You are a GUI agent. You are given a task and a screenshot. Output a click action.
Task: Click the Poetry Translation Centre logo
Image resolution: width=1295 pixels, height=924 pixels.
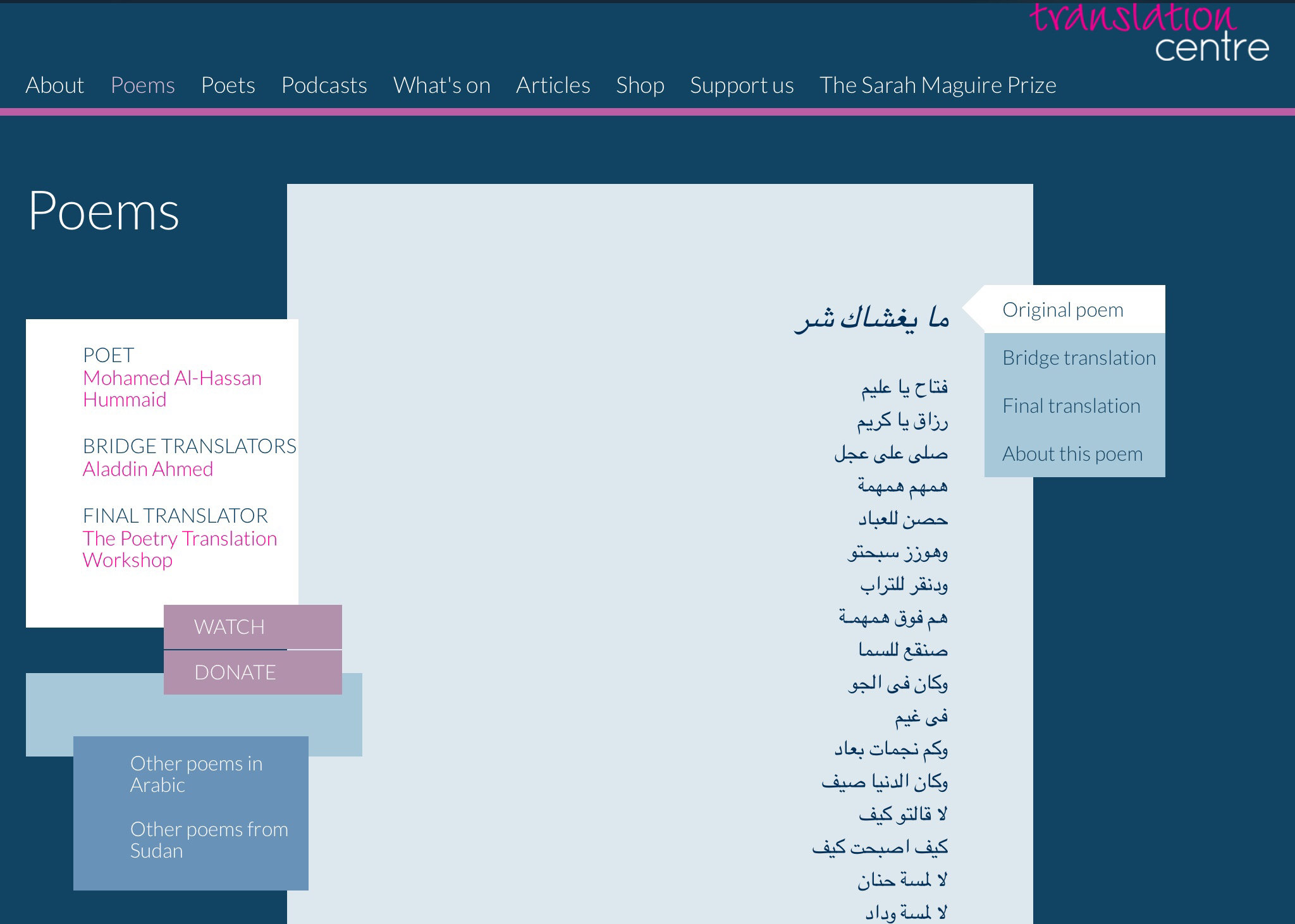1150,33
